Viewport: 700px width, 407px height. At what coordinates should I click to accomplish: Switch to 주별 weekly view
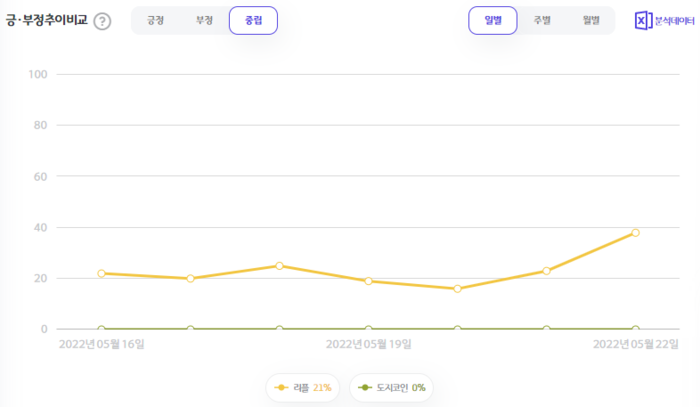(x=541, y=20)
